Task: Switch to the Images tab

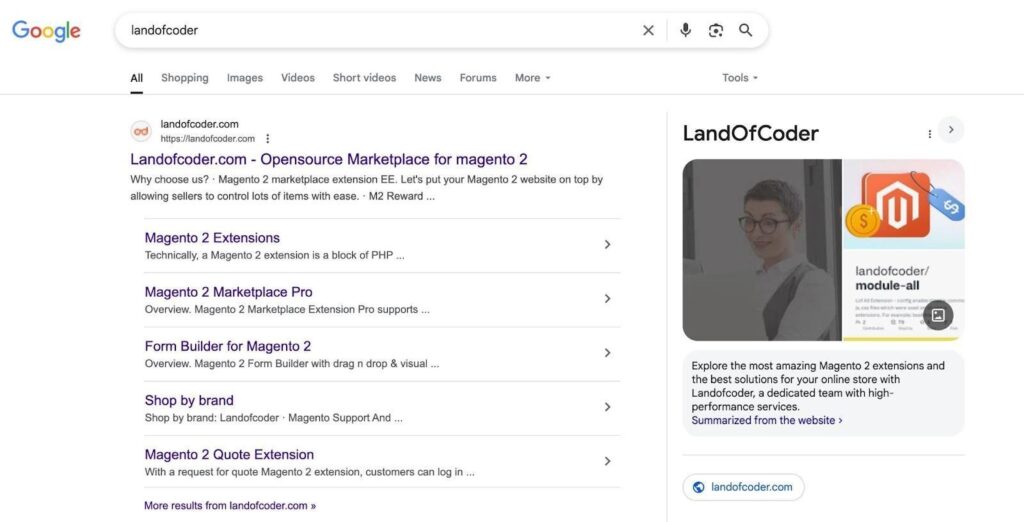Action: [244, 78]
